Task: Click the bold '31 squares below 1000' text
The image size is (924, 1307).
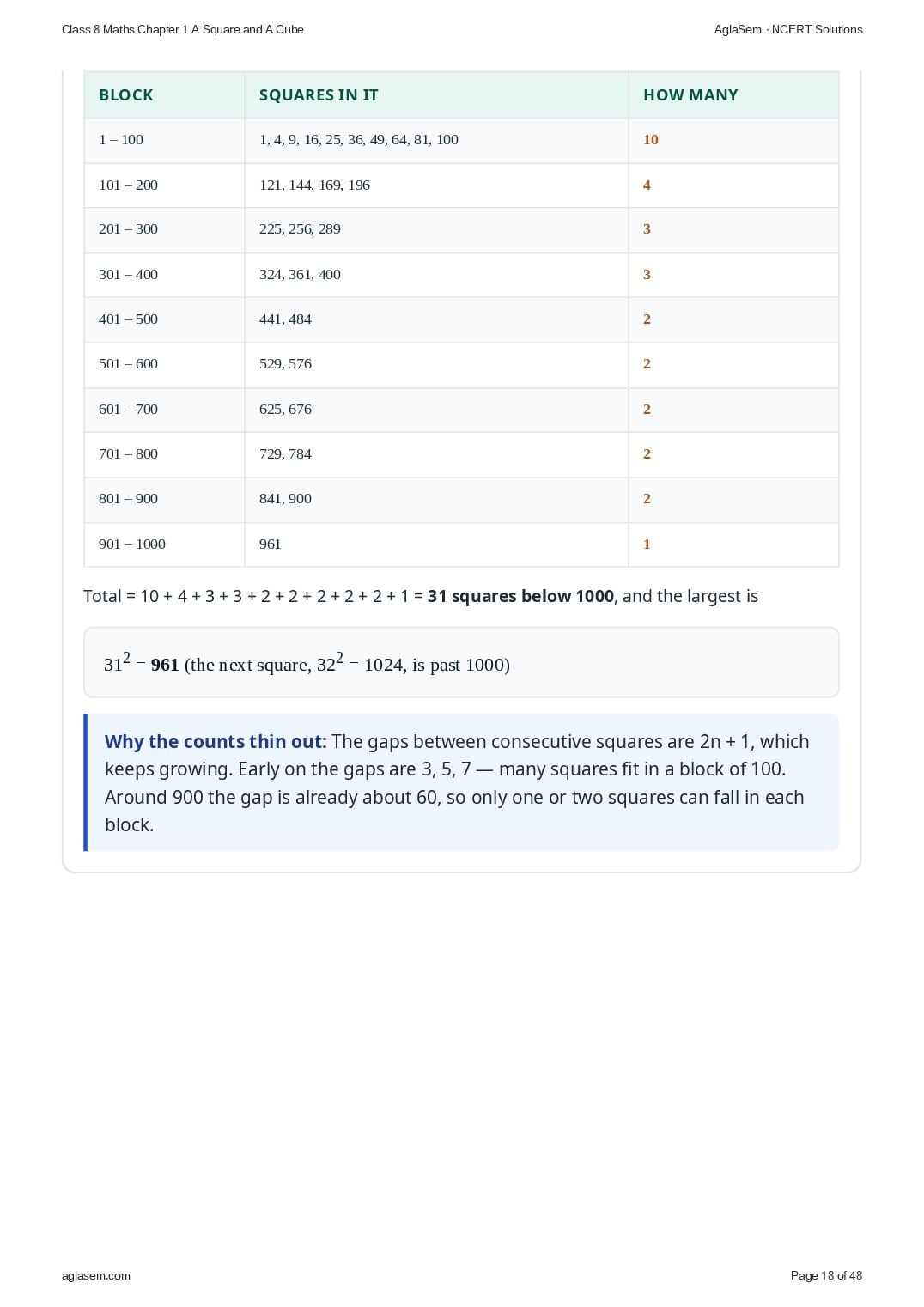Action: [520, 596]
